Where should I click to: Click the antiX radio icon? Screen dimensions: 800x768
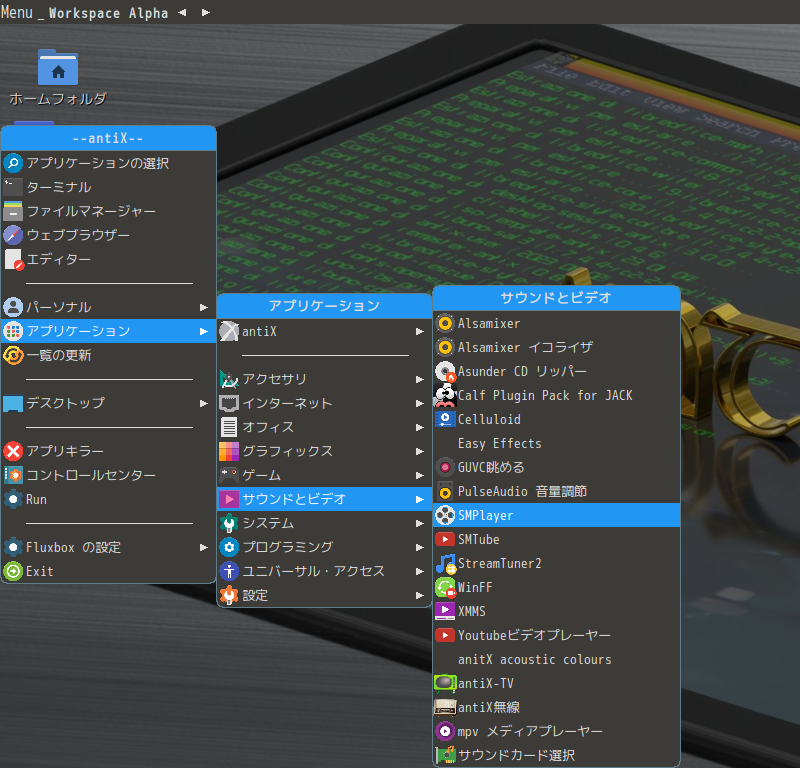tap(444, 707)
